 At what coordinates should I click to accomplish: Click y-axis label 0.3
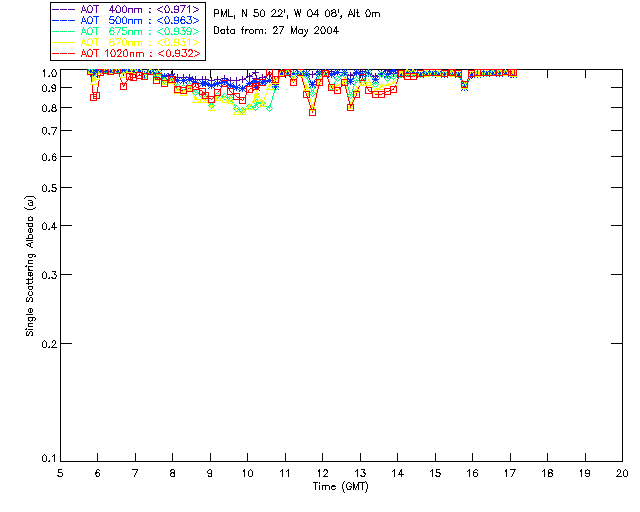coord(49,275)
